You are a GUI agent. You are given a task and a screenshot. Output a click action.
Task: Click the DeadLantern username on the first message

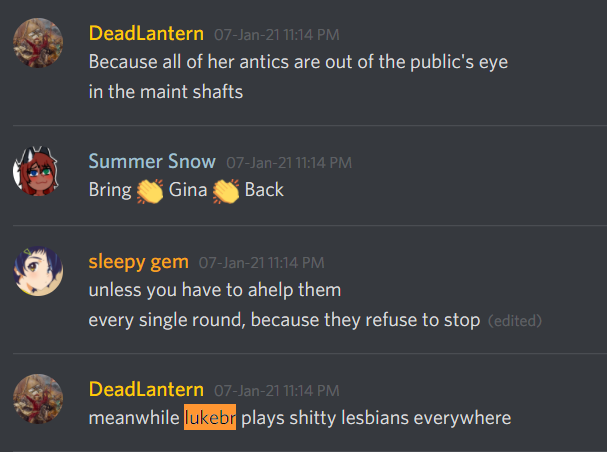click(x=146, y=34)
